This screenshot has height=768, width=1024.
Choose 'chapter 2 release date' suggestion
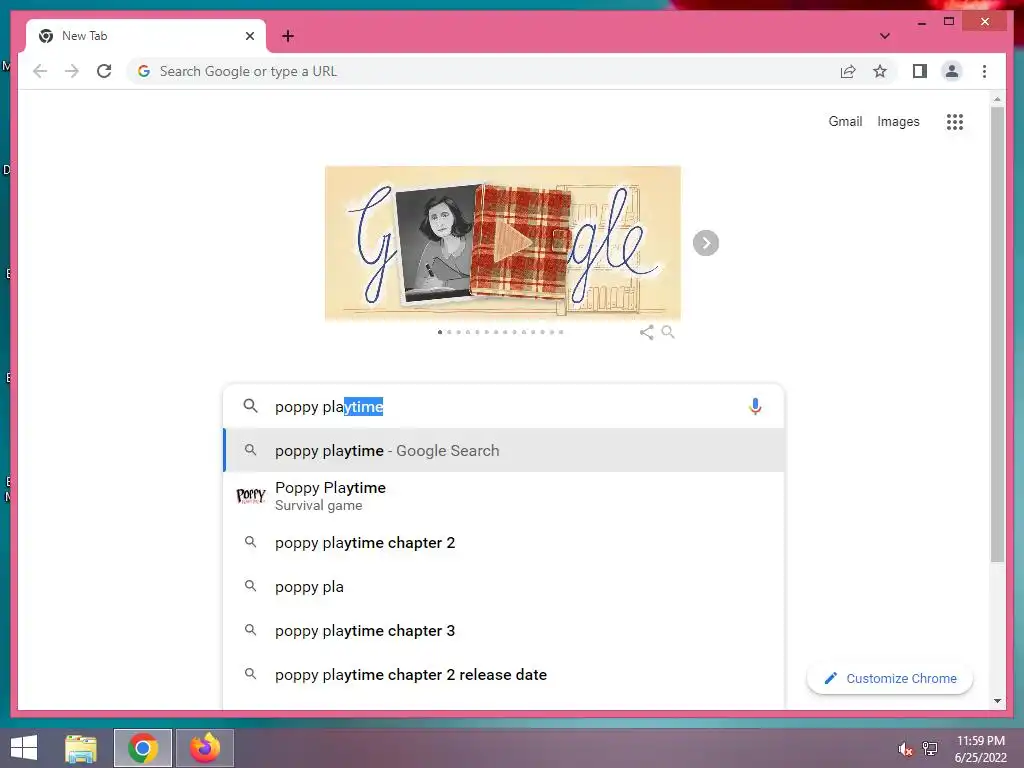[x=503, y=675]
